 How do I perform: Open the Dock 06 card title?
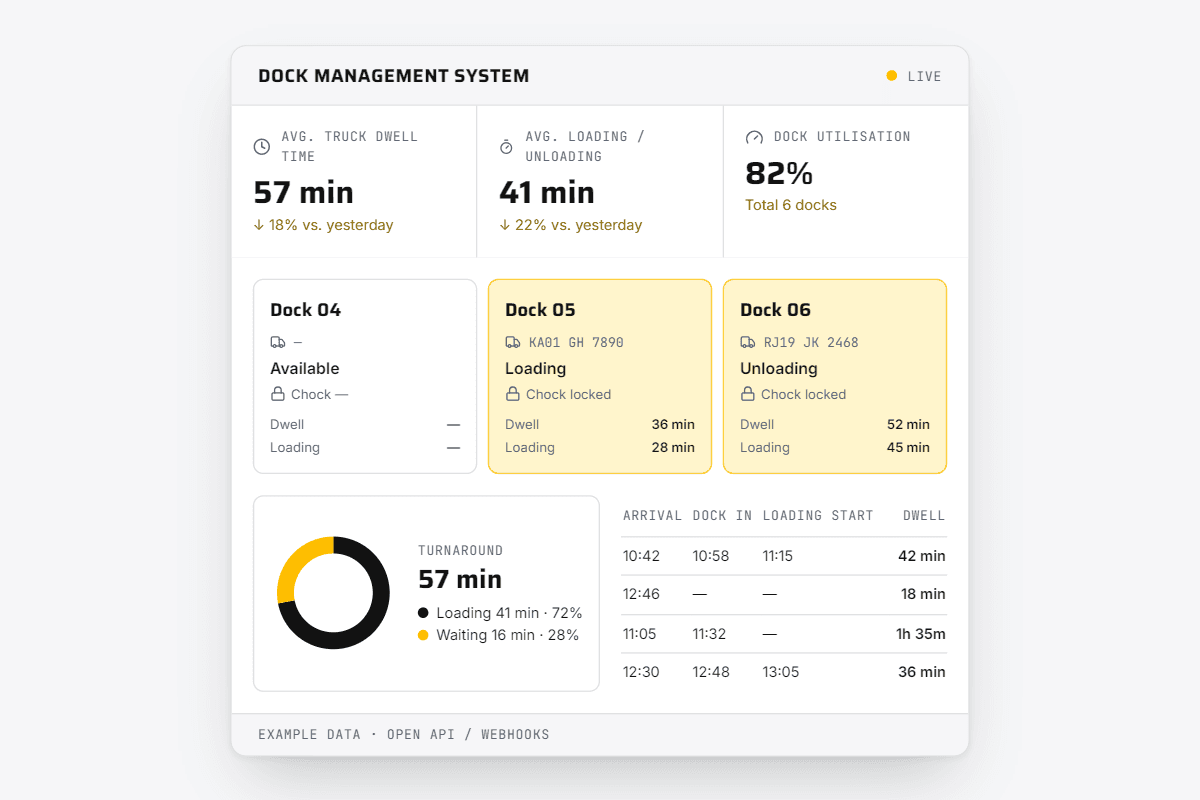click(776, 310)
